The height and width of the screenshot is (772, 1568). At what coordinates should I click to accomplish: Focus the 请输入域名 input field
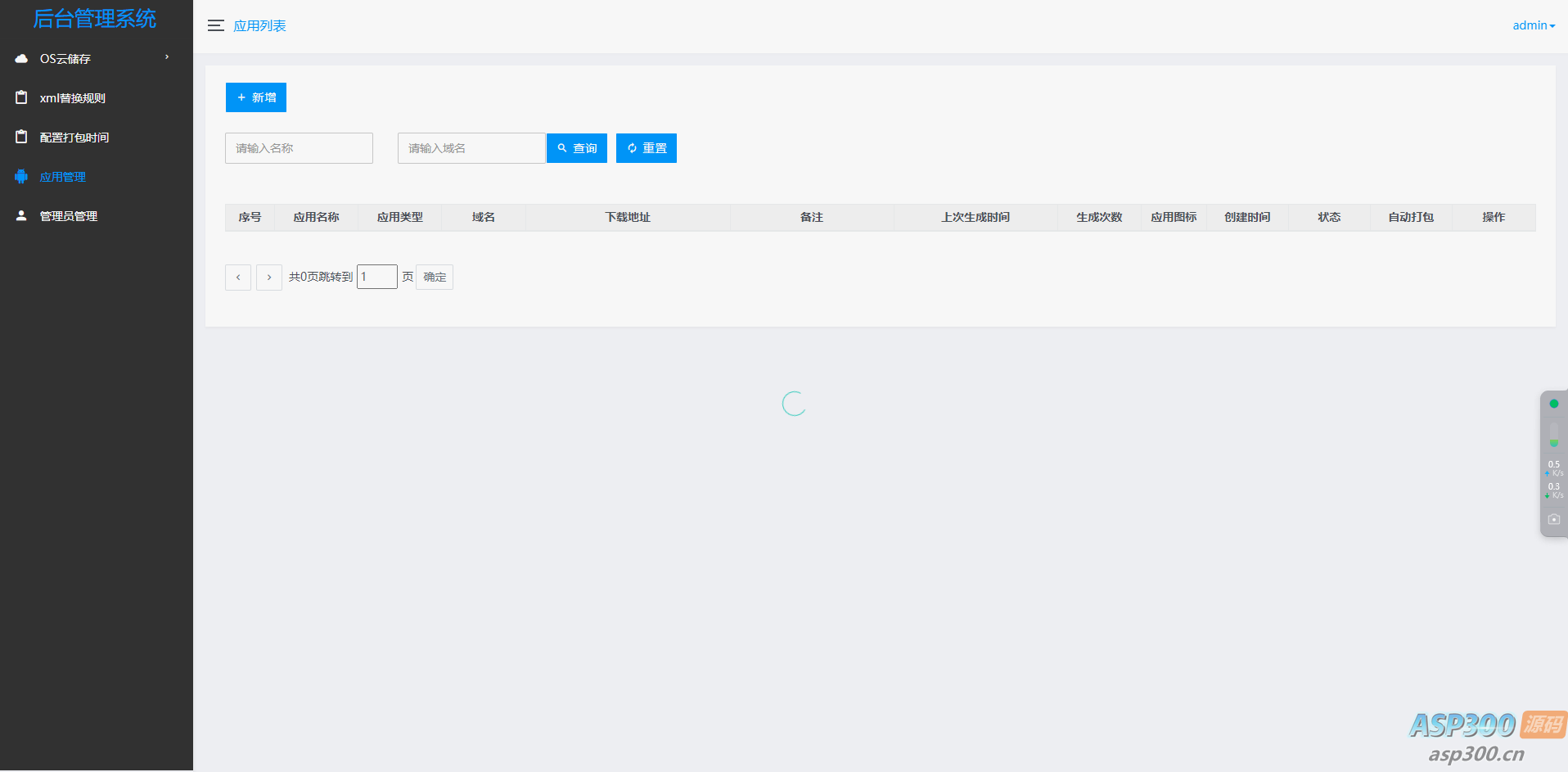471,148
